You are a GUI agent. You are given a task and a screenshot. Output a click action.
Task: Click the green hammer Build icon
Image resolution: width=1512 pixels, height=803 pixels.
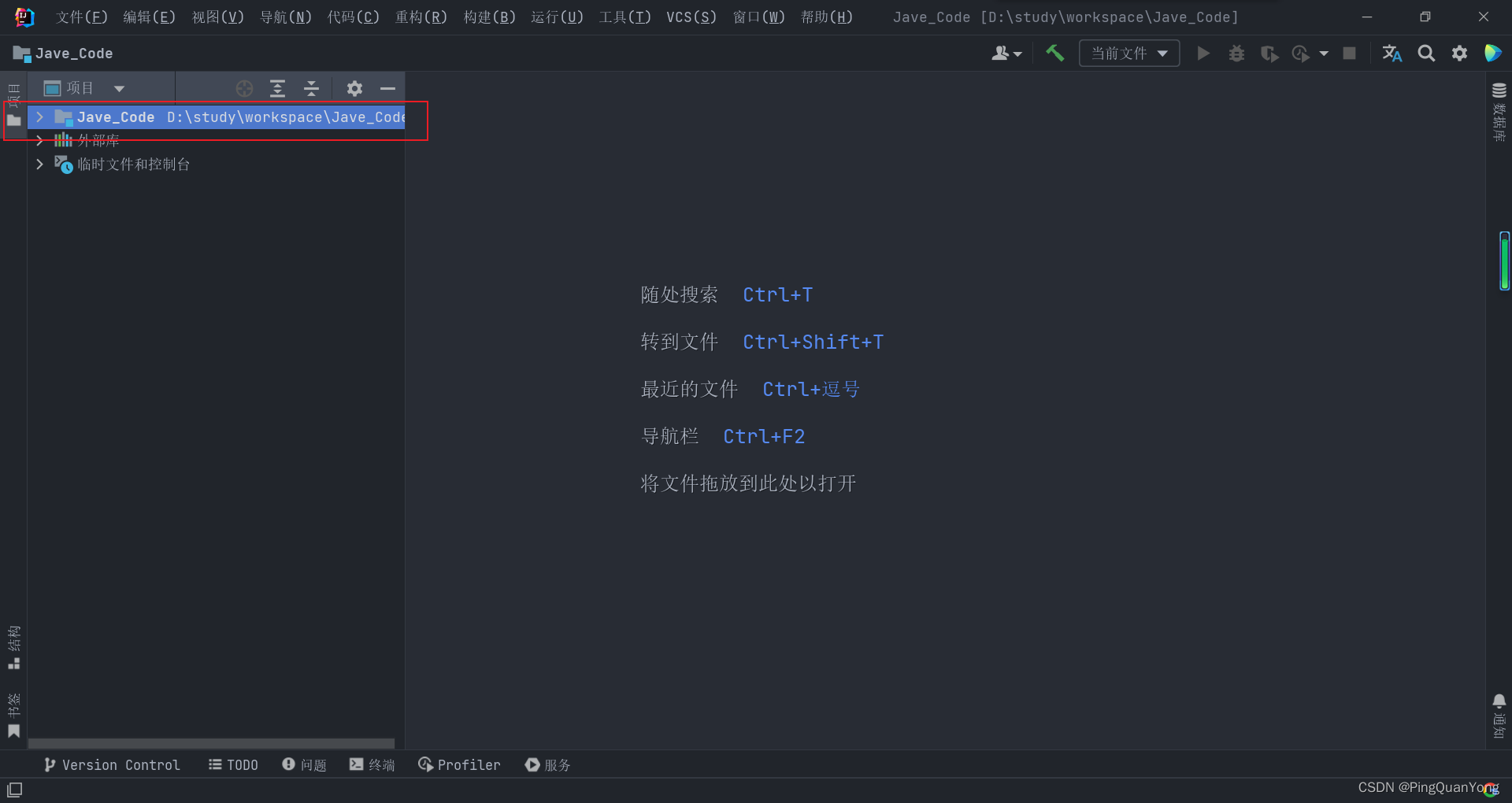click(1054, 53)
